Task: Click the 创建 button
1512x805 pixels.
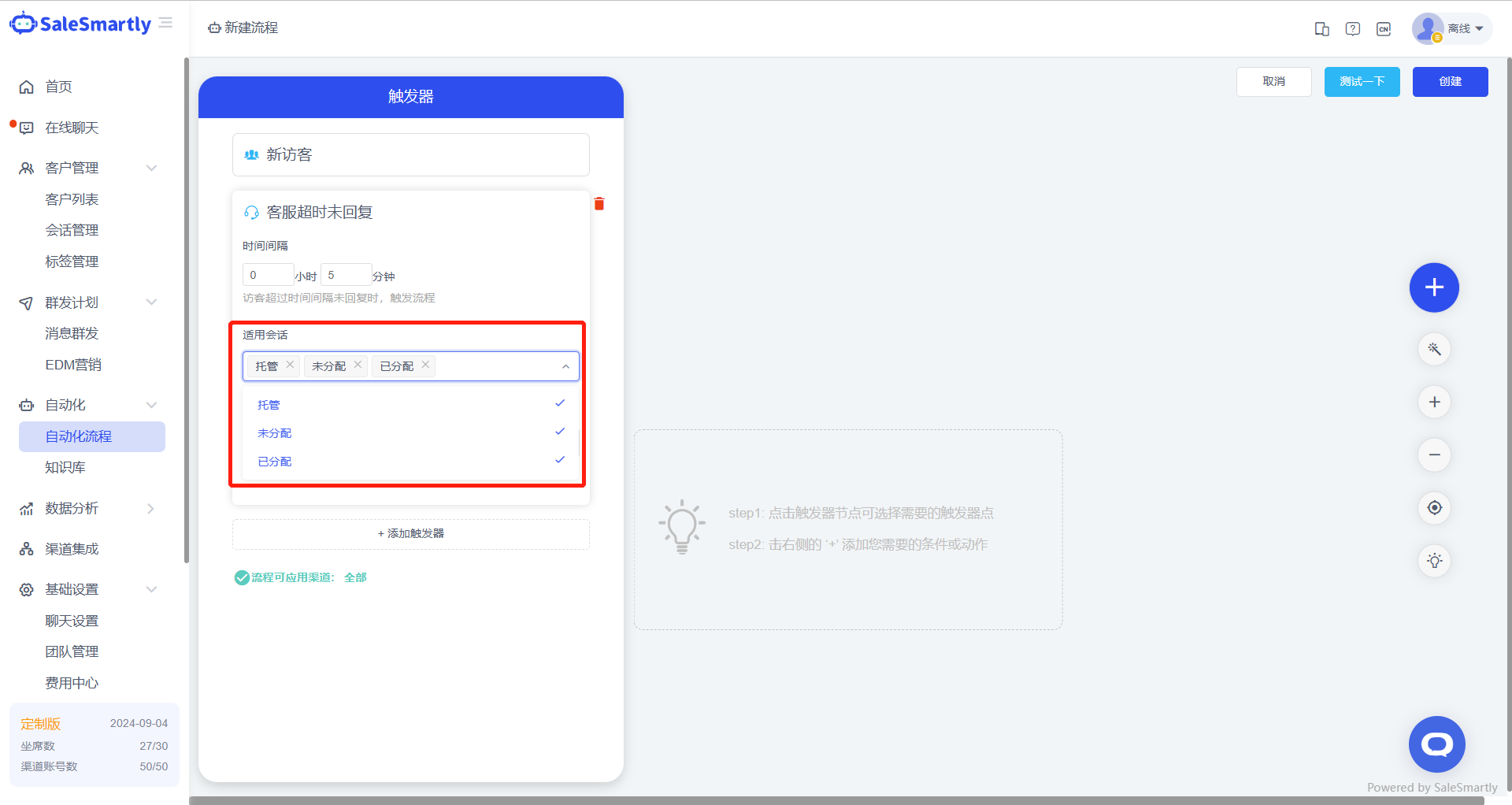Action: 1450,82
